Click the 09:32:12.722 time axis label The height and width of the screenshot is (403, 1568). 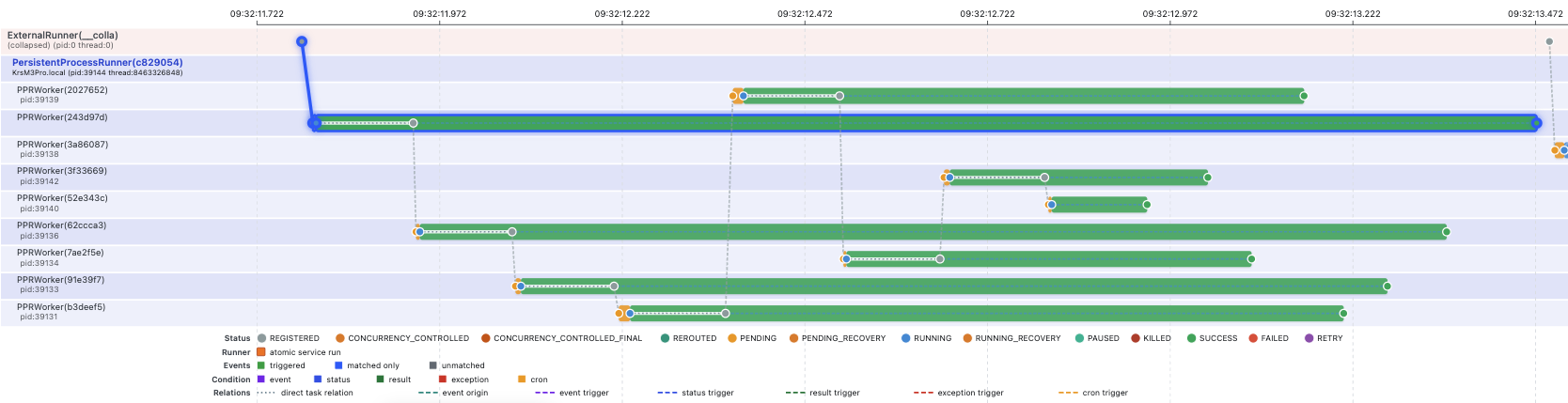click(x=987, y=14)
